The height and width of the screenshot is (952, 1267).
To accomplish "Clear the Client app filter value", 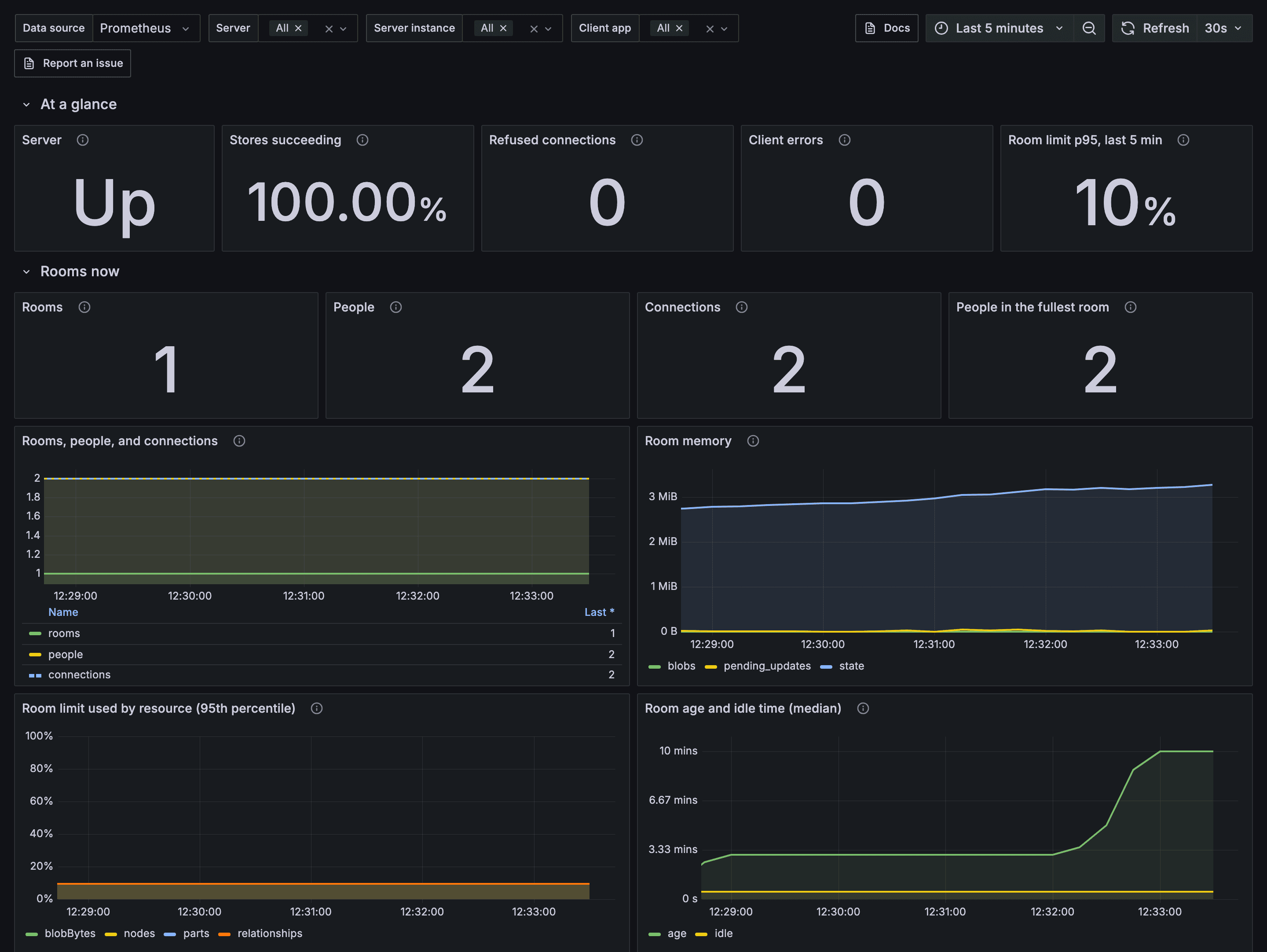I will [x=710, y=29].
